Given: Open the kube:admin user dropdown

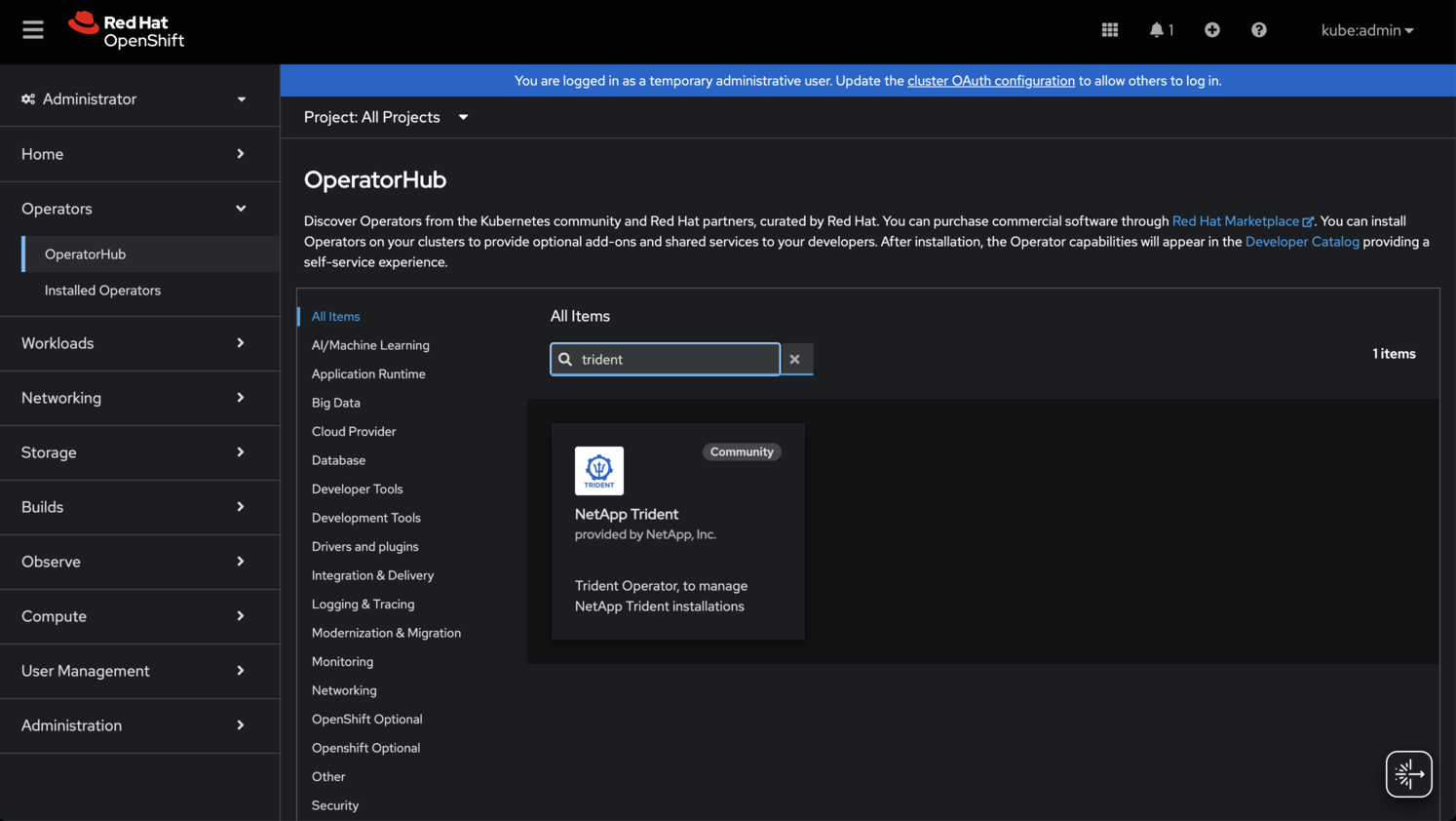Looking at the screenshot, I should click(x=1366, y=30).
